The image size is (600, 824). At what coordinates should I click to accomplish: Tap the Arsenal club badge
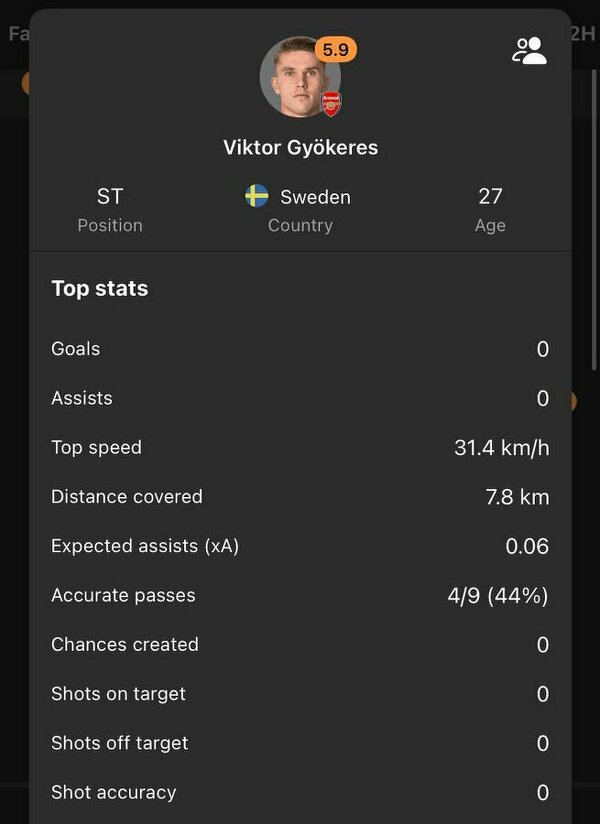point(331,104)
